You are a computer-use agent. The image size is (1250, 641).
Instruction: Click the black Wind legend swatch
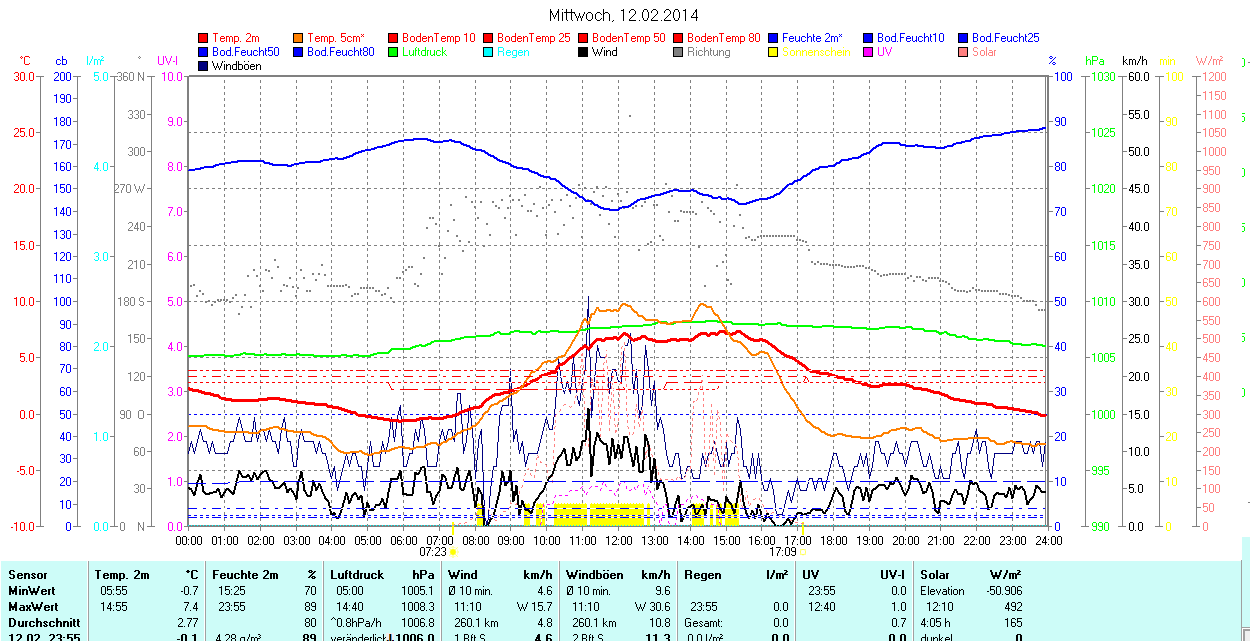click(x=584, y=52)
